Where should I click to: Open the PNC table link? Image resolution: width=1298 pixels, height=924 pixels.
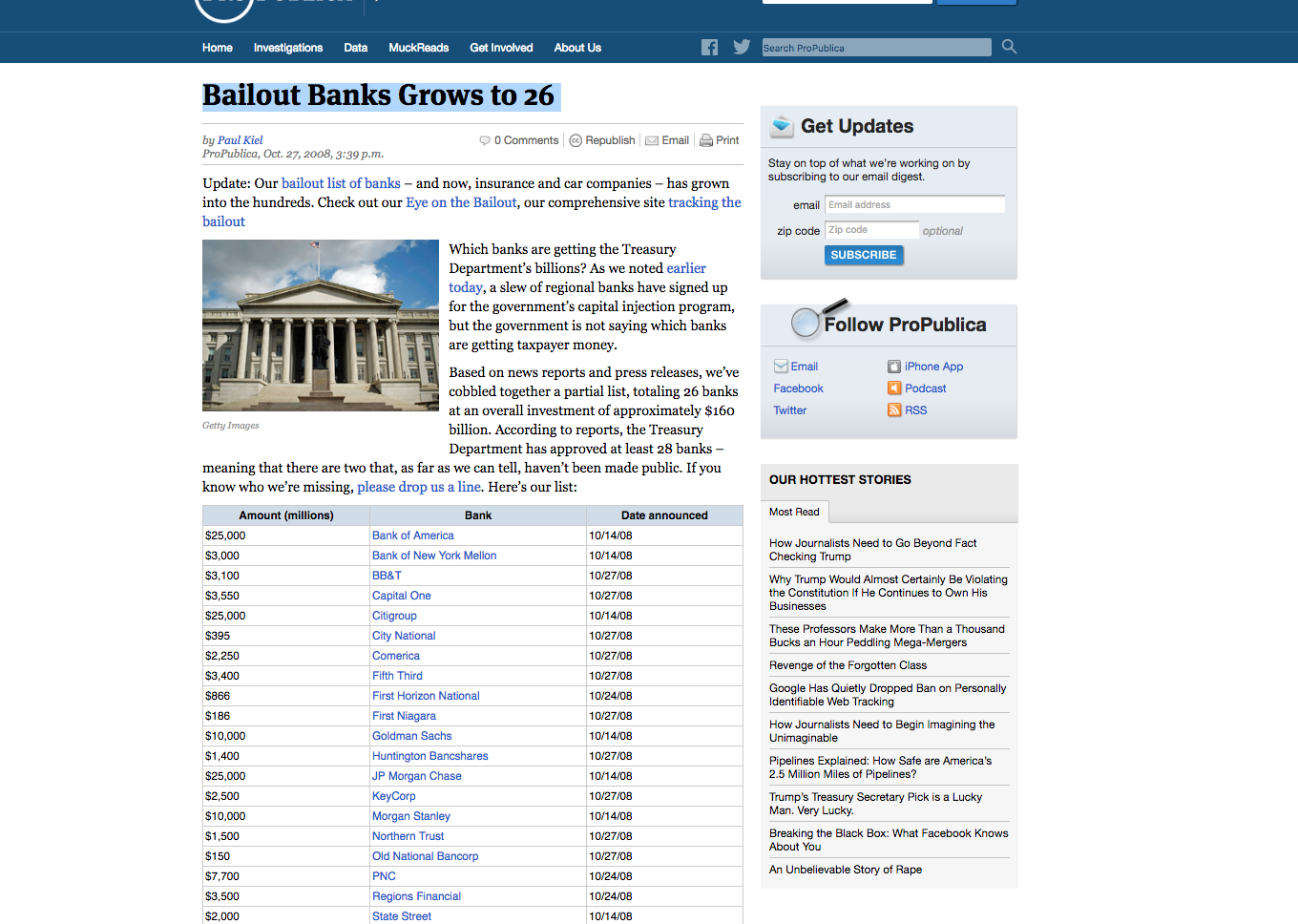point(384,876)
